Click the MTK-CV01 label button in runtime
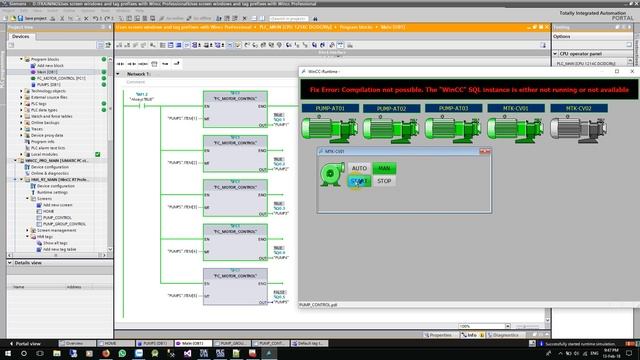The width and height of the screenshot is (640, 360). [516, 108]
